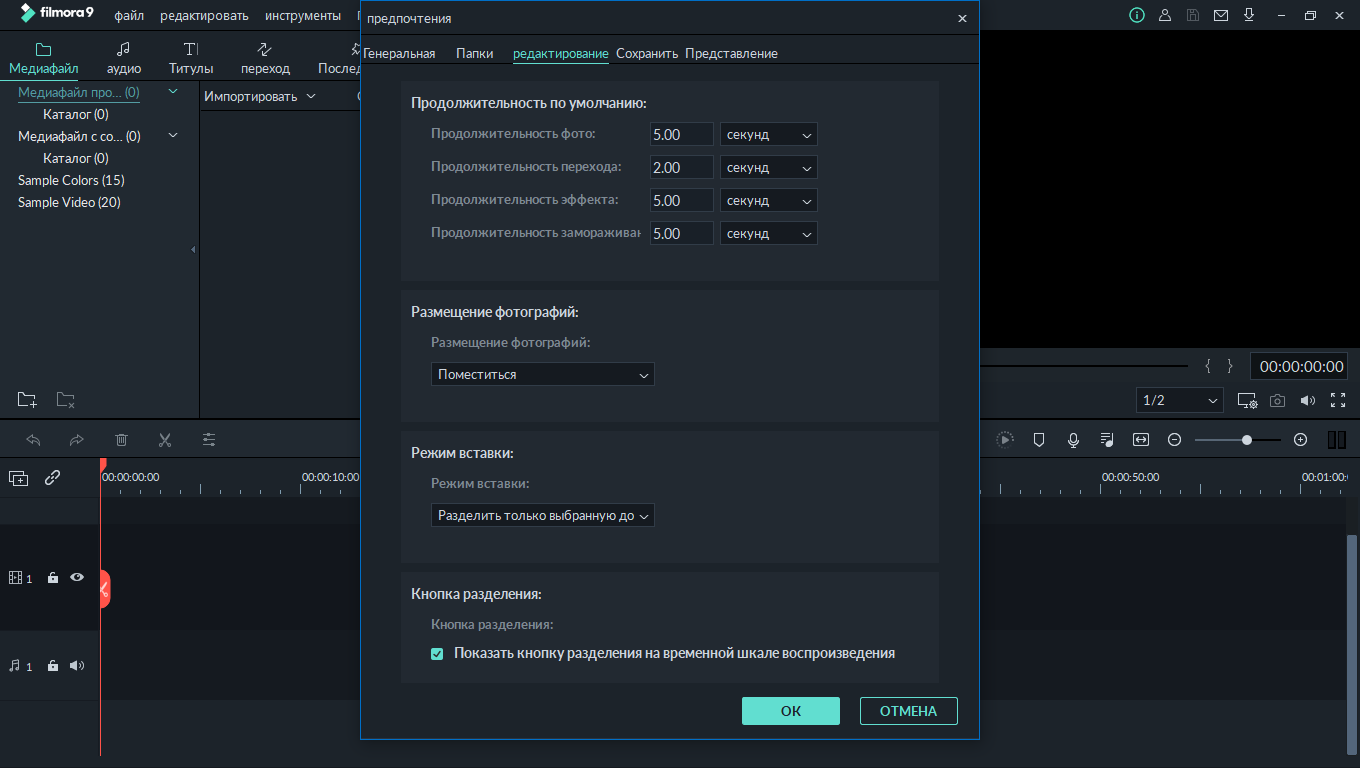Click the transition duration input field

[681, 168]
